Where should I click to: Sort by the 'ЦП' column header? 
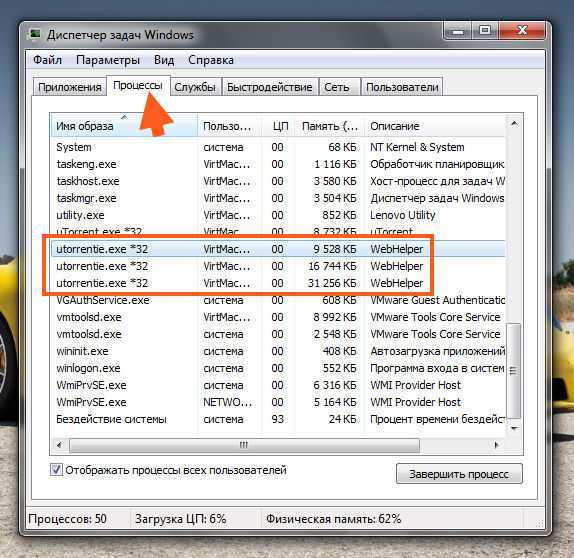click(279, 126)
